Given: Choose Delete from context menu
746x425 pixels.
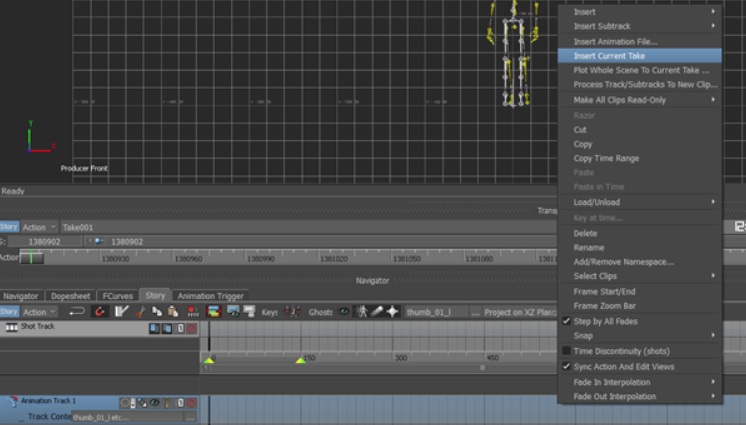Looking at the screenshot, I should click(x=640, y=233).
